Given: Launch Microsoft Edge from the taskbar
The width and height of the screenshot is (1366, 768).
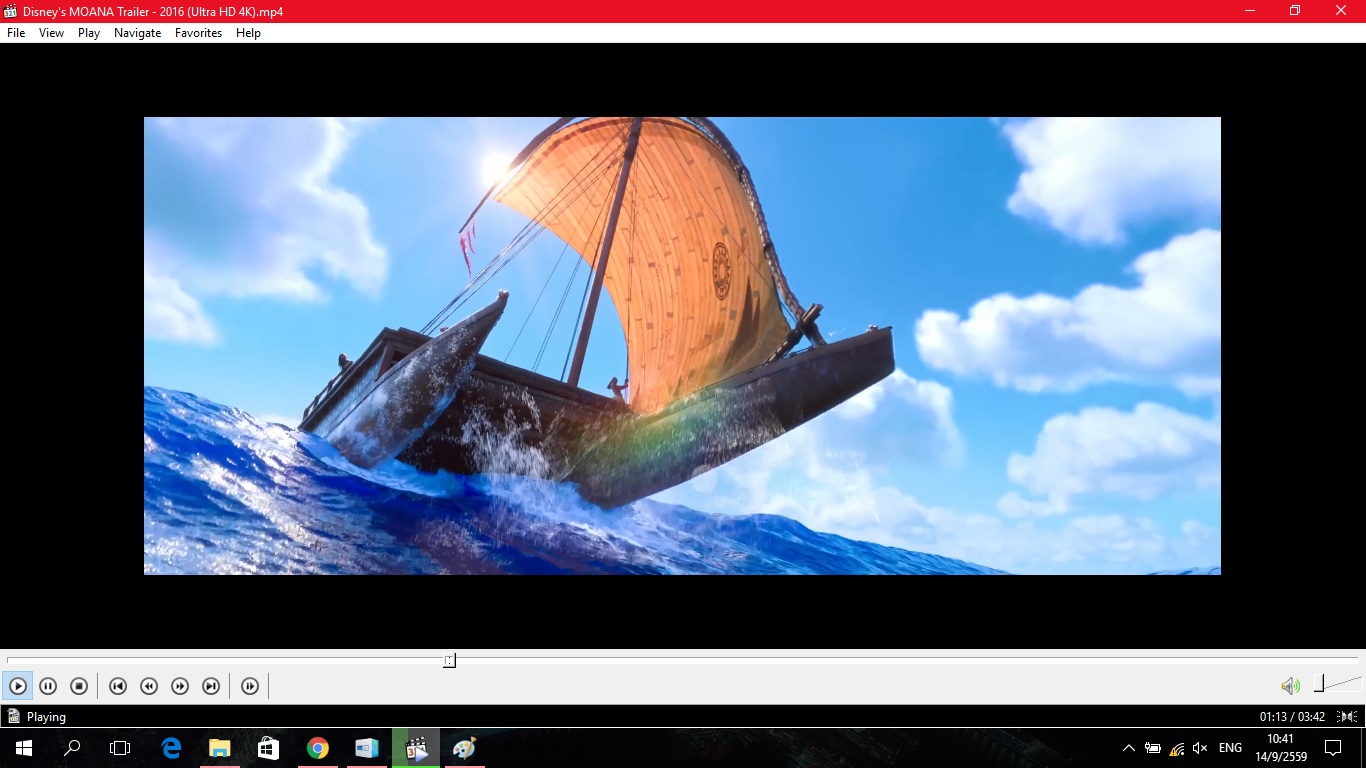Looking at the screenshot, I should pyautogui.click(x=171, y=748).
